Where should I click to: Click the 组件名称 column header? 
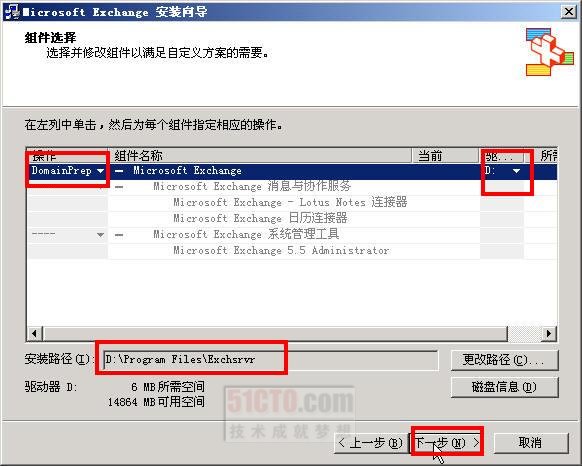(x=260, y=156)
